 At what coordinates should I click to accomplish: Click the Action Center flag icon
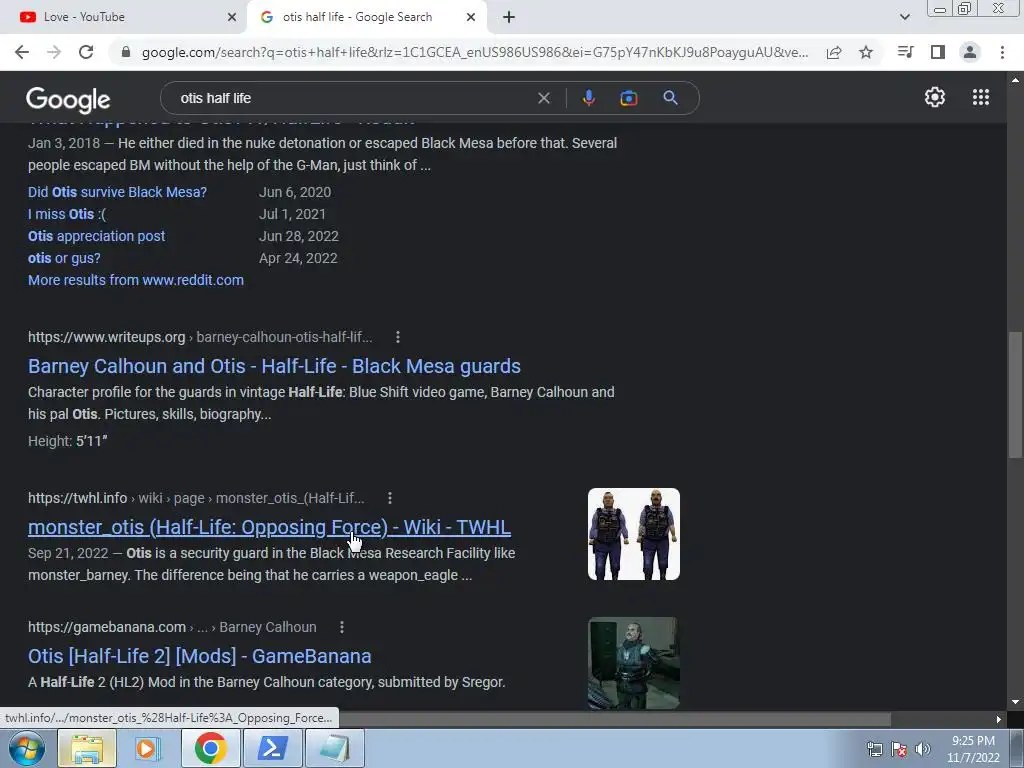tap(899, 749)
